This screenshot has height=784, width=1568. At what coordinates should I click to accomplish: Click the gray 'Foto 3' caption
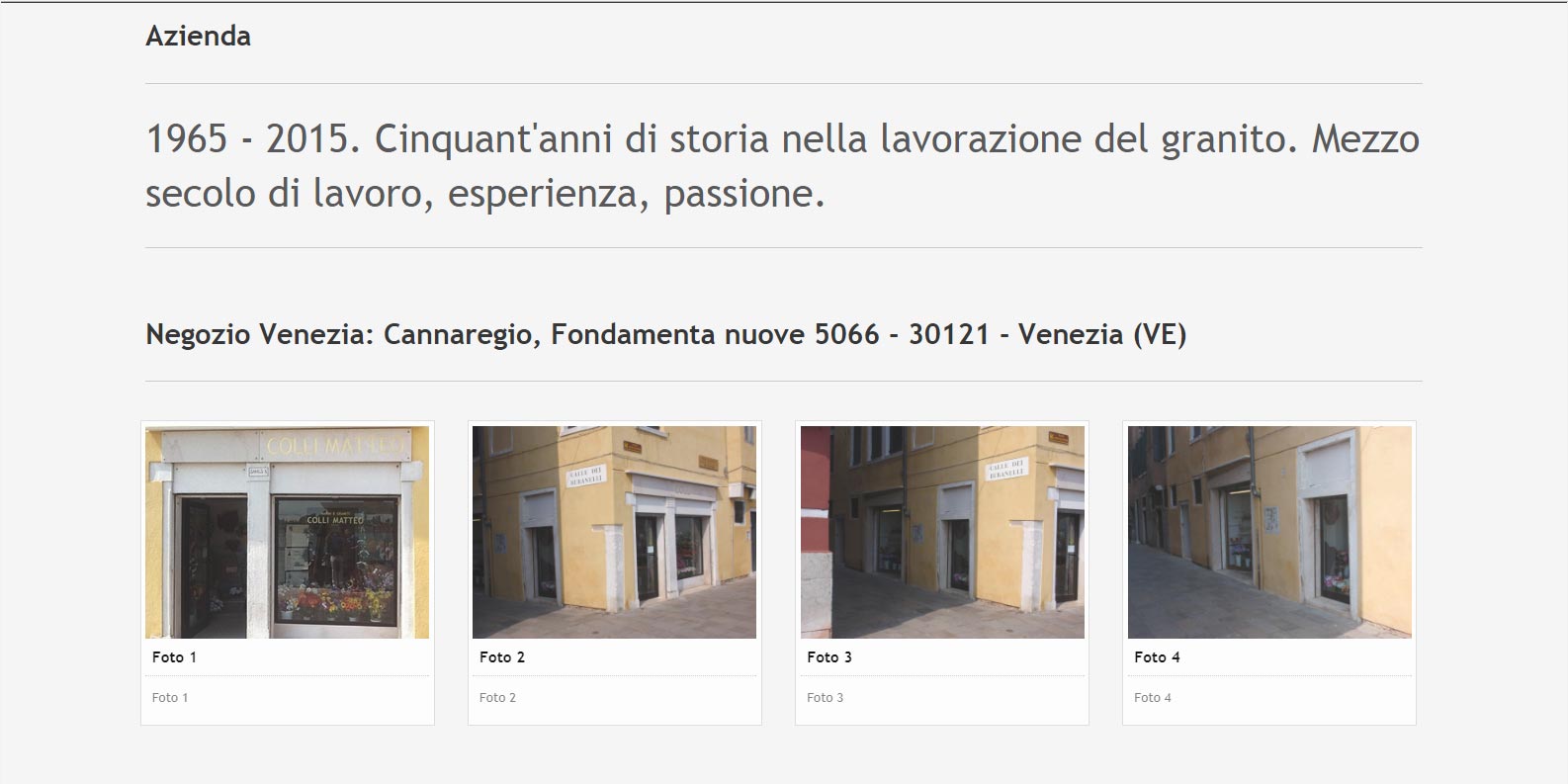825,698
